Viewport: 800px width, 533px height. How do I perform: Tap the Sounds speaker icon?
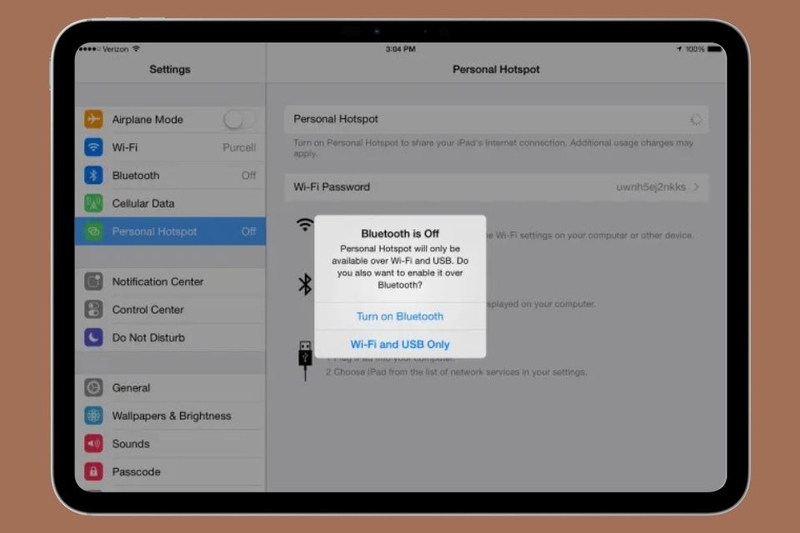point(93,444)
